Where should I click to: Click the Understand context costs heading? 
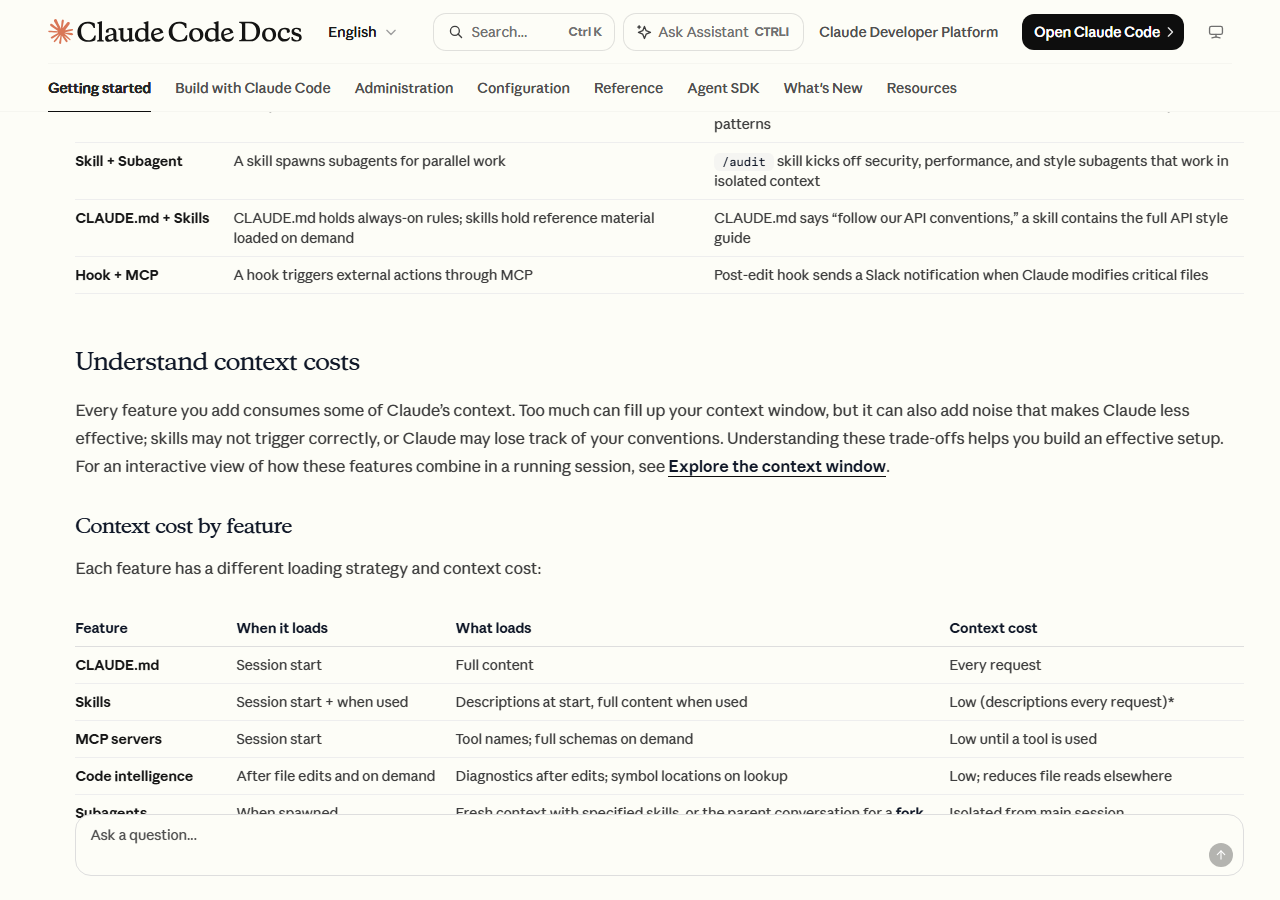pos(218,361)
